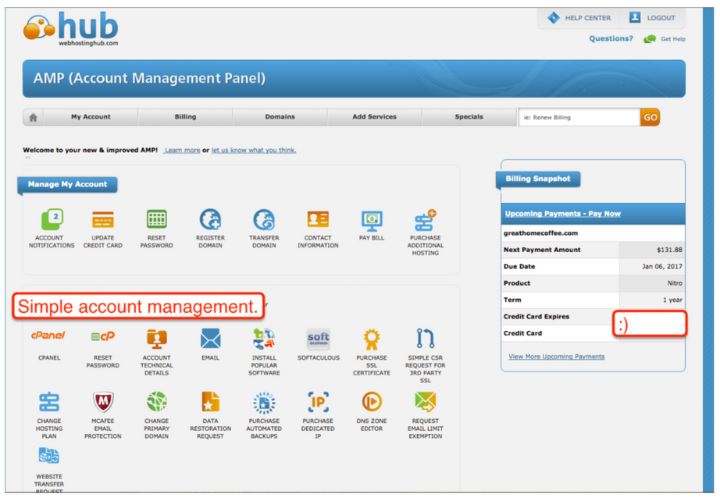Viewport: 720px width, 501px height.
Task: Follow the Learn more link
Action: point(182,150)
